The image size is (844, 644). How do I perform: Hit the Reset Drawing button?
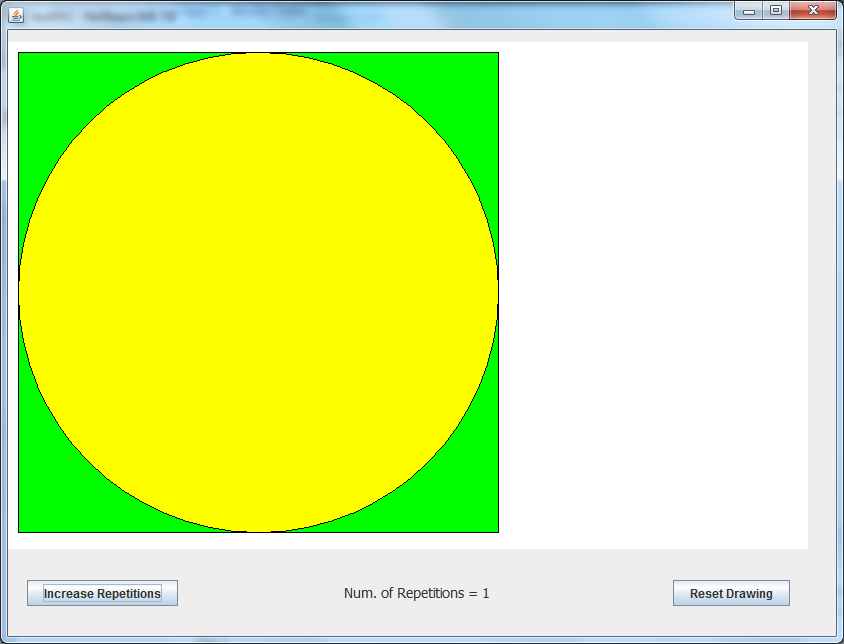pyautogui.click(x=731, y=593)
